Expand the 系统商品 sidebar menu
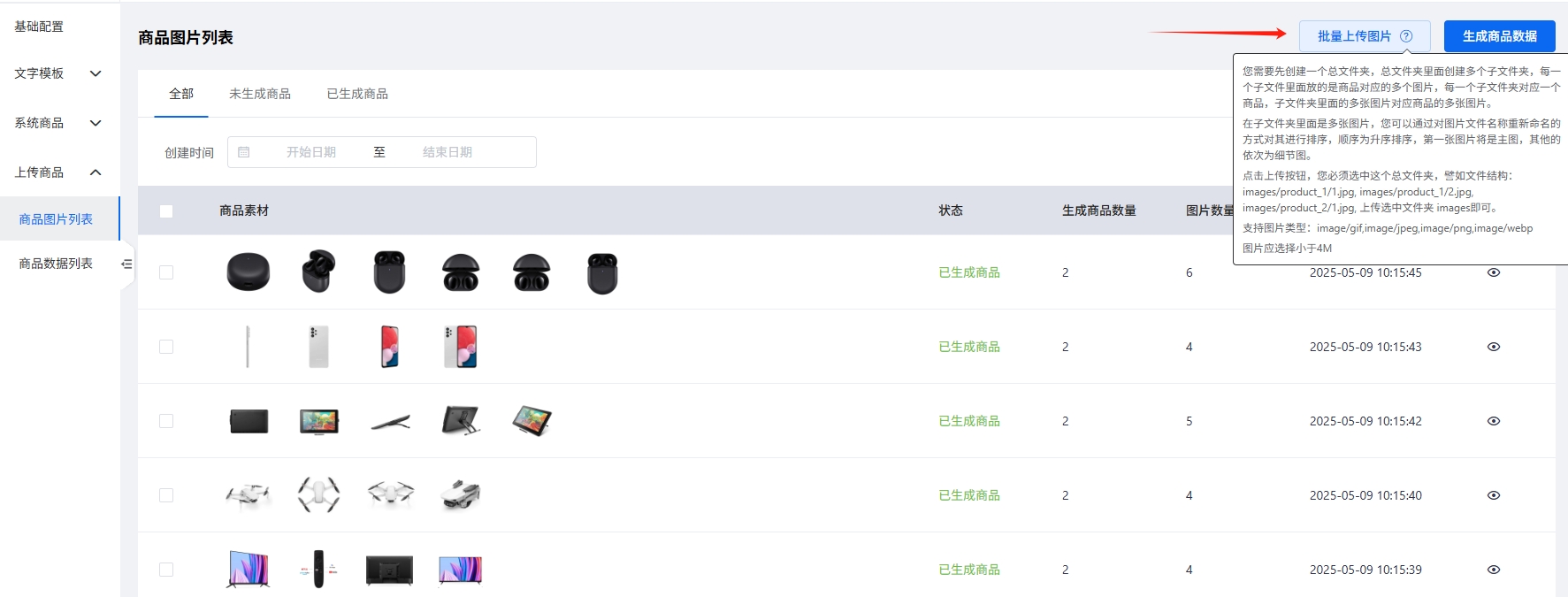 point(58,123)
